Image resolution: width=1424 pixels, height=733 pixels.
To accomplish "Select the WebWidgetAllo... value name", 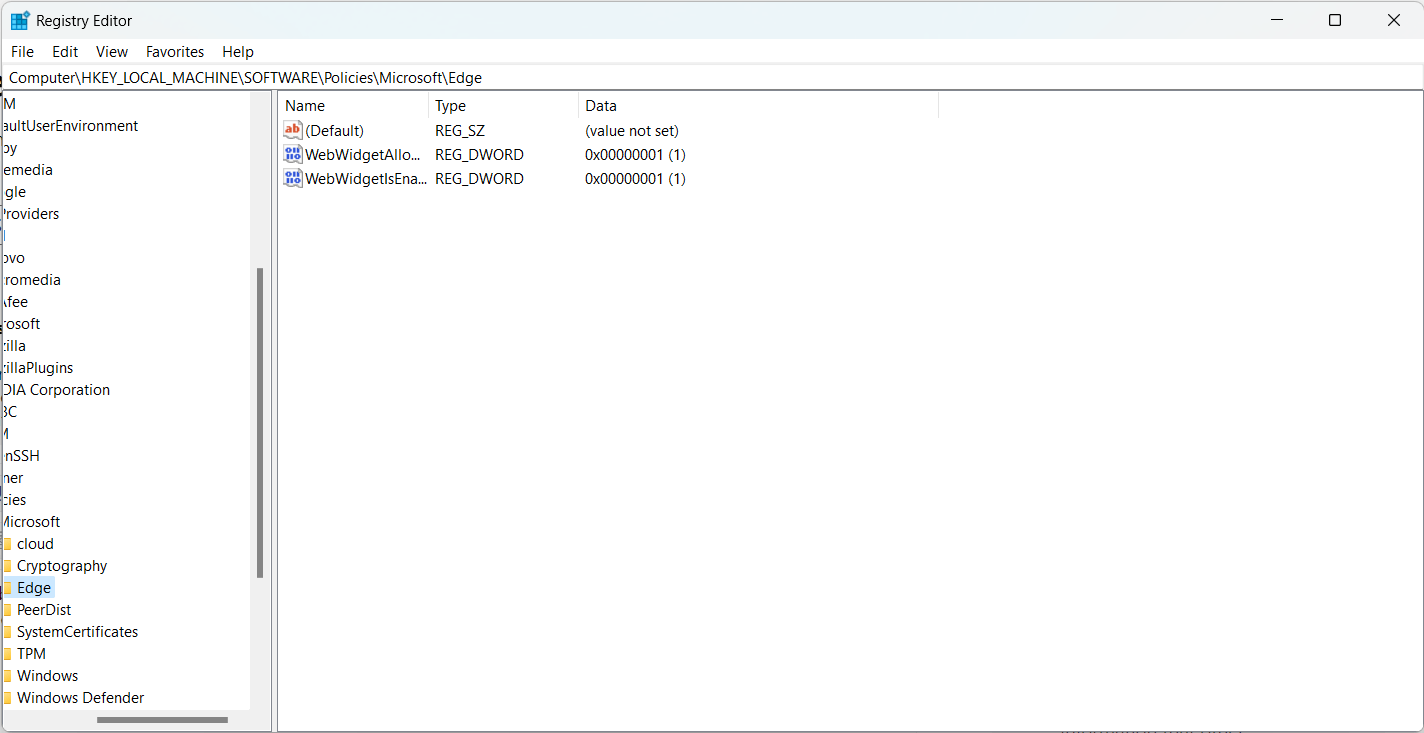I will (x=363, y=155).
